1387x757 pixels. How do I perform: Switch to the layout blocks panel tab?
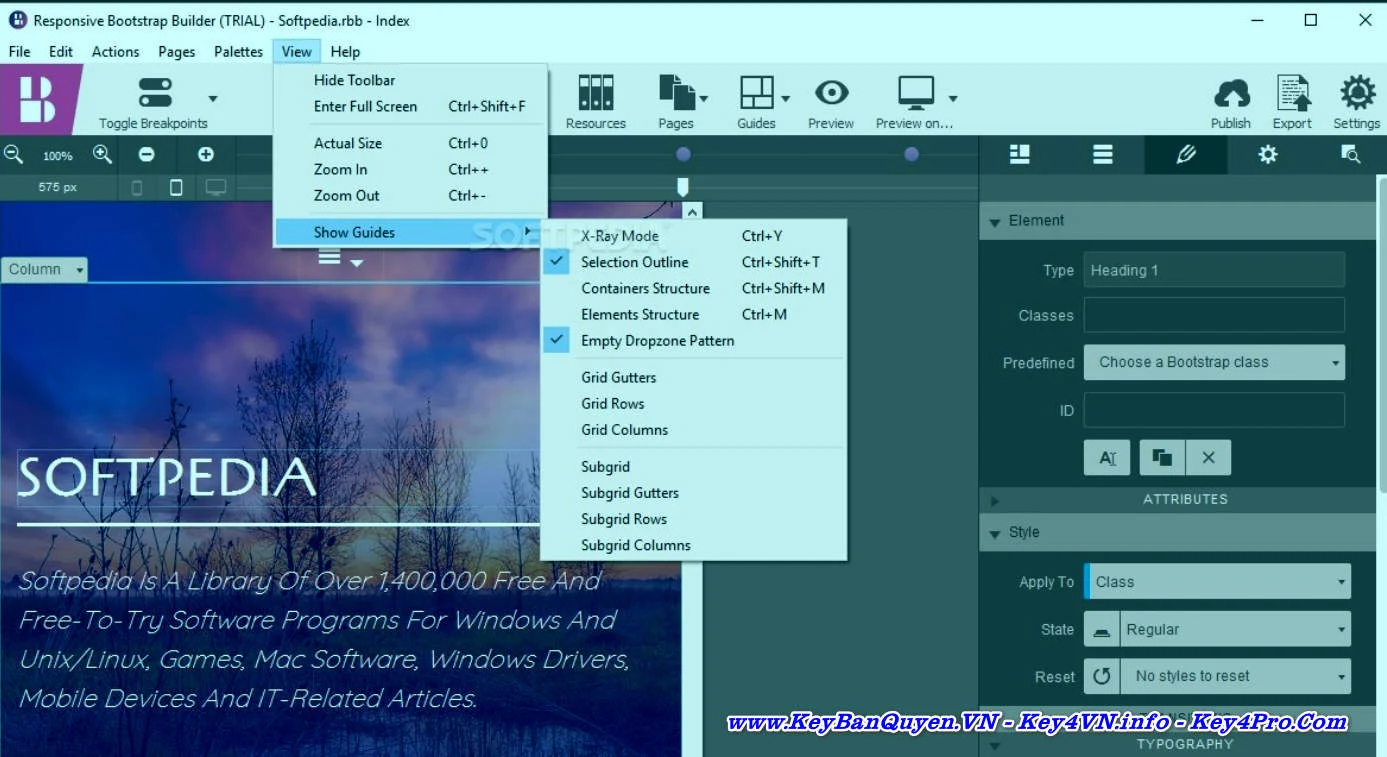(x=1019, y=154)
